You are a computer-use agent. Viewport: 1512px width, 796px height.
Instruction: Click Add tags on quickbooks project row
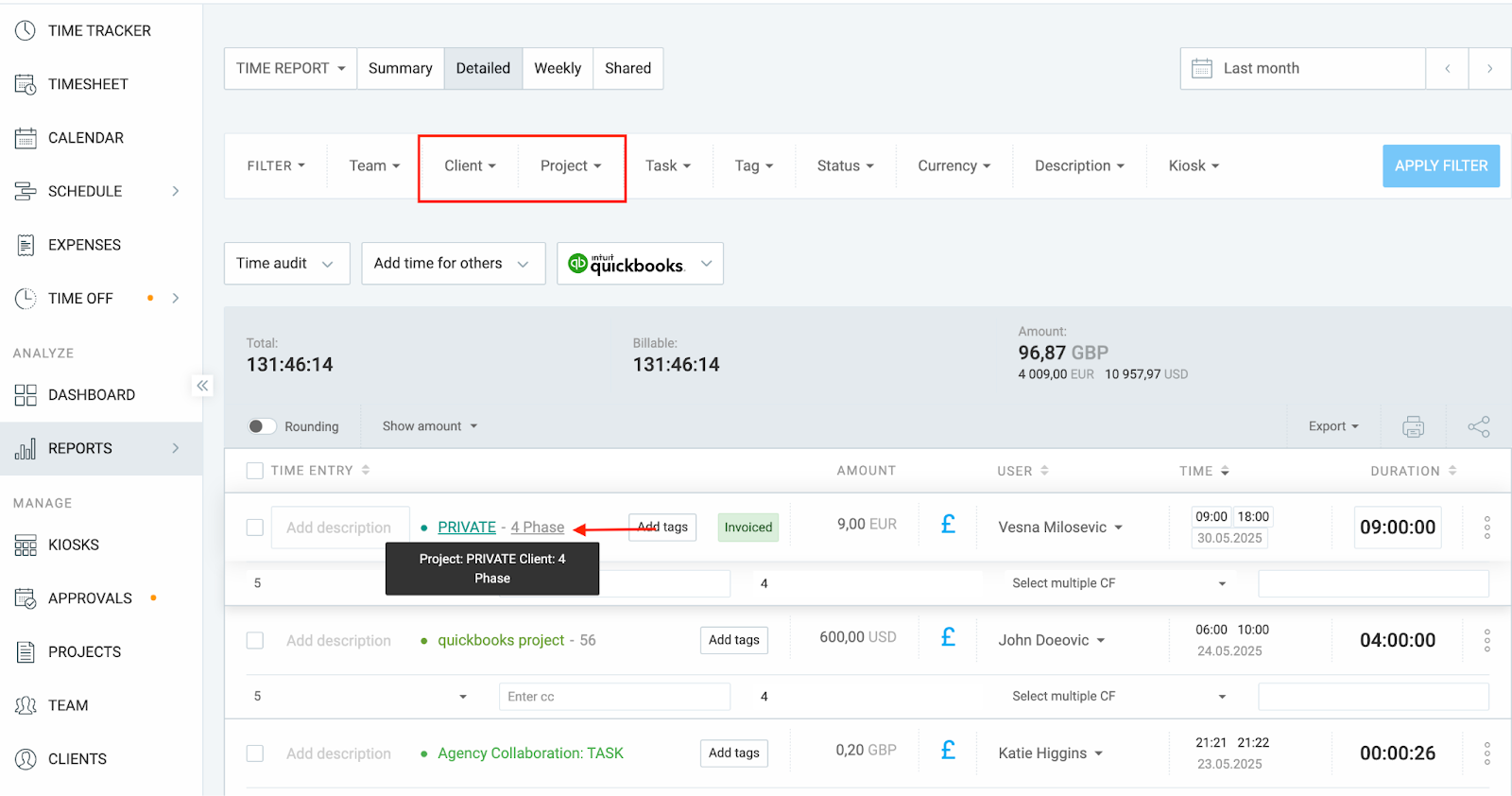click(734, 640)
